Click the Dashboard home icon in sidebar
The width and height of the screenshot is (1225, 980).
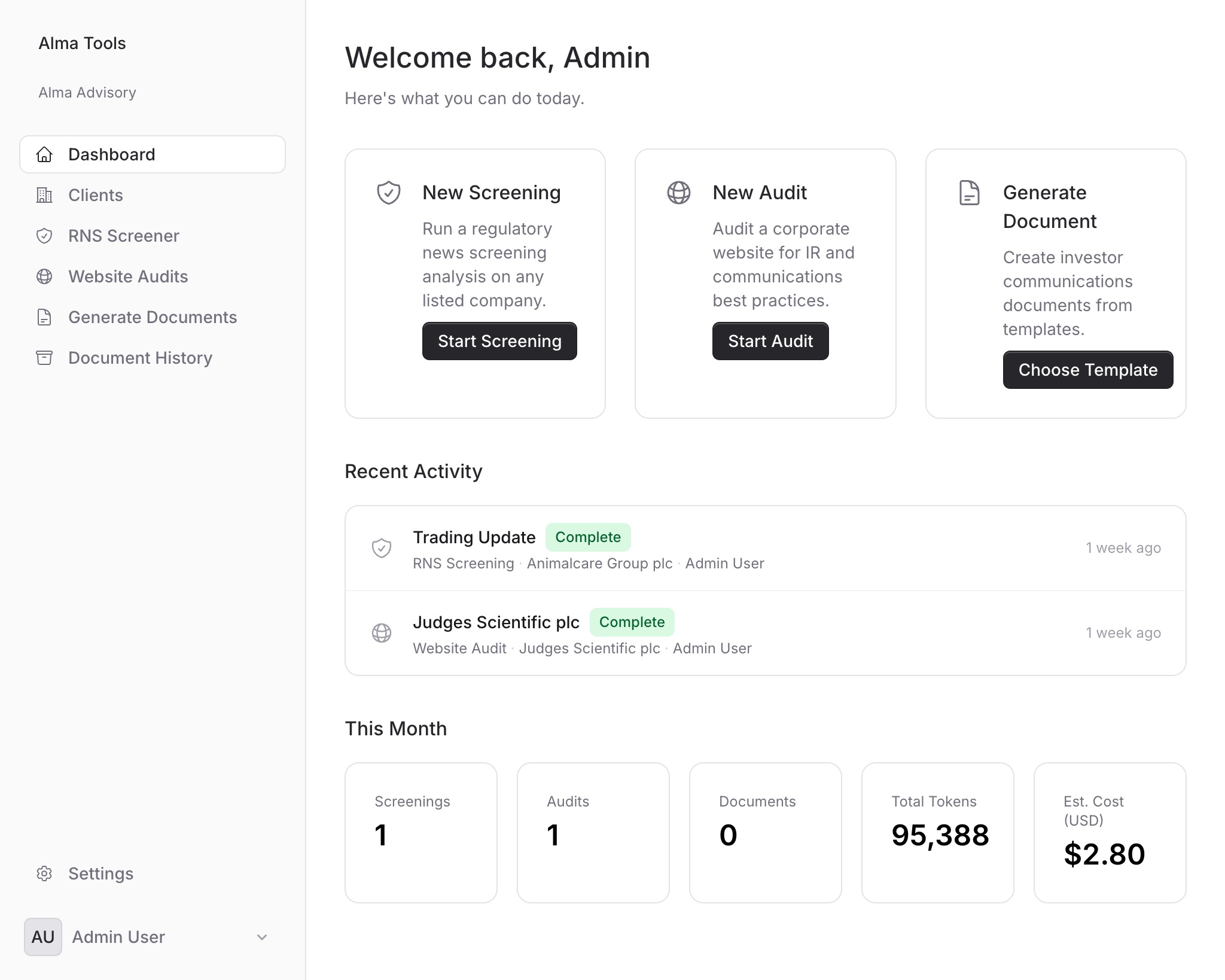point(44,154)
